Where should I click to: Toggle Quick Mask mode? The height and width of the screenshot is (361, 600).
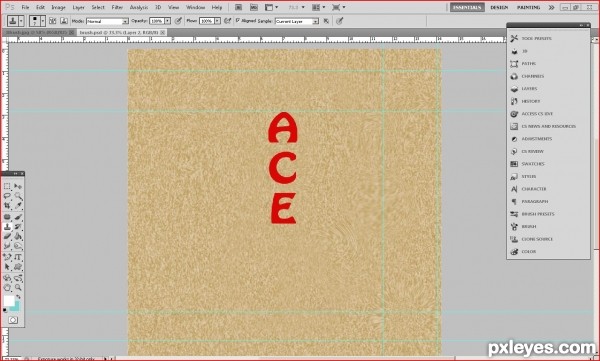[13, 320]
